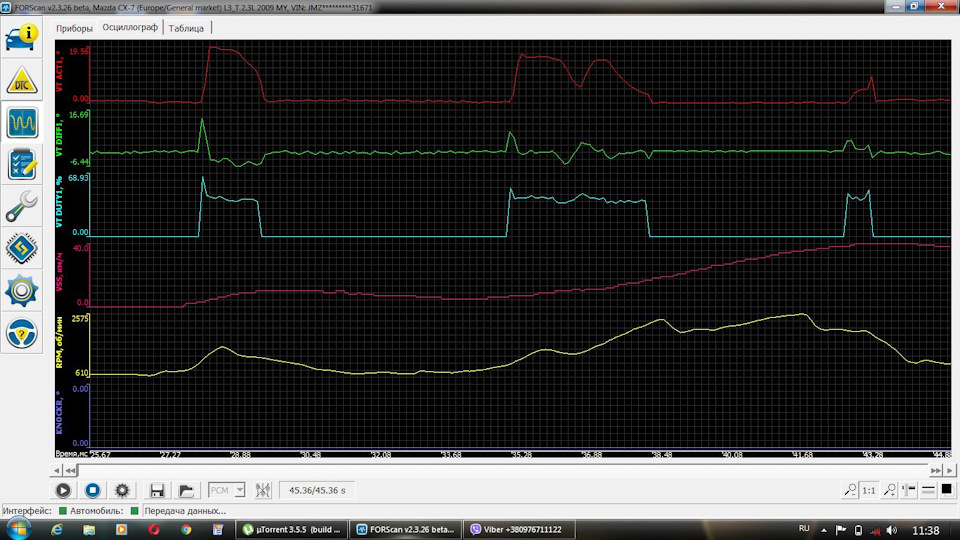Click the RPM об/мин channel label
960x540 pixels.
point(59,343)
